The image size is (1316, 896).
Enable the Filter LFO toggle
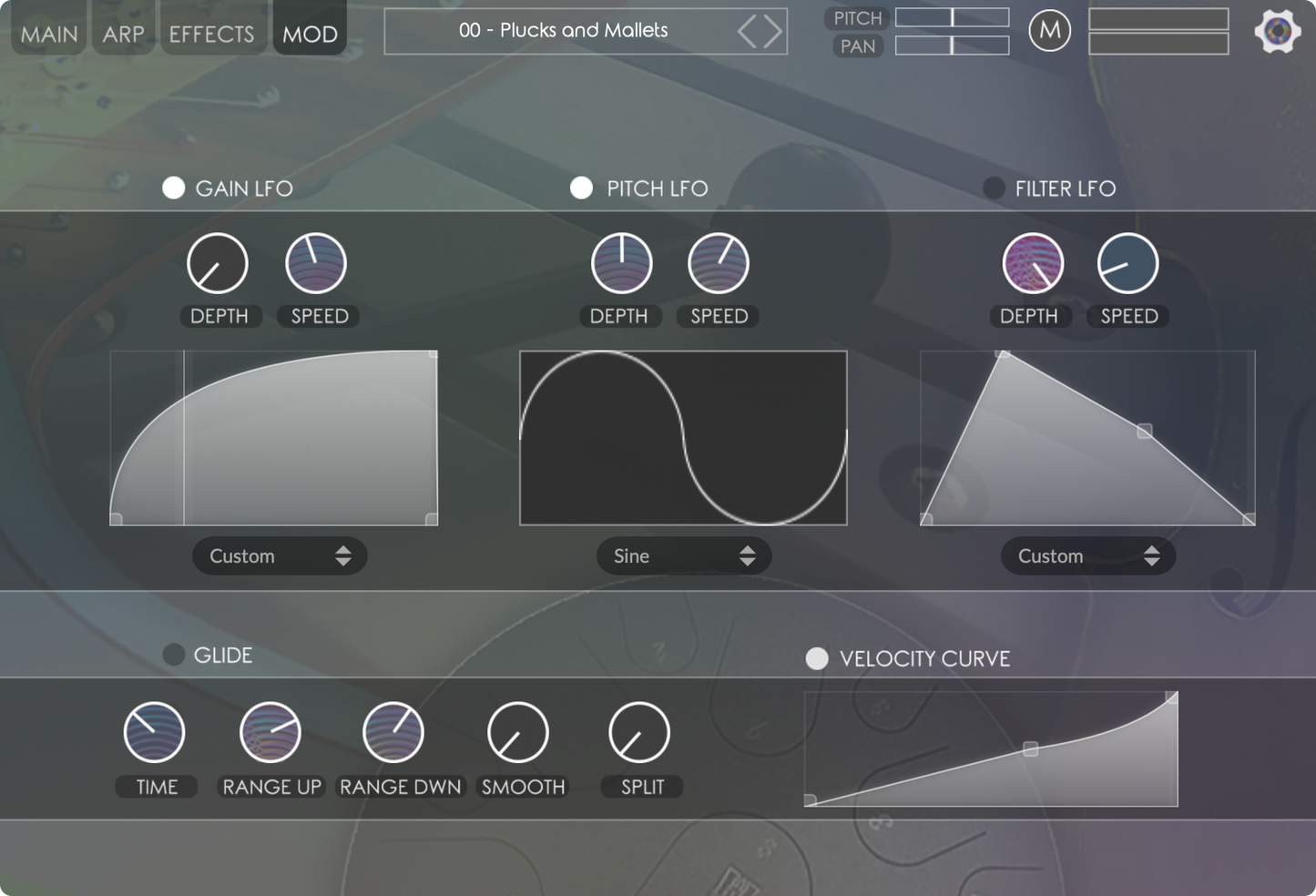994,188
